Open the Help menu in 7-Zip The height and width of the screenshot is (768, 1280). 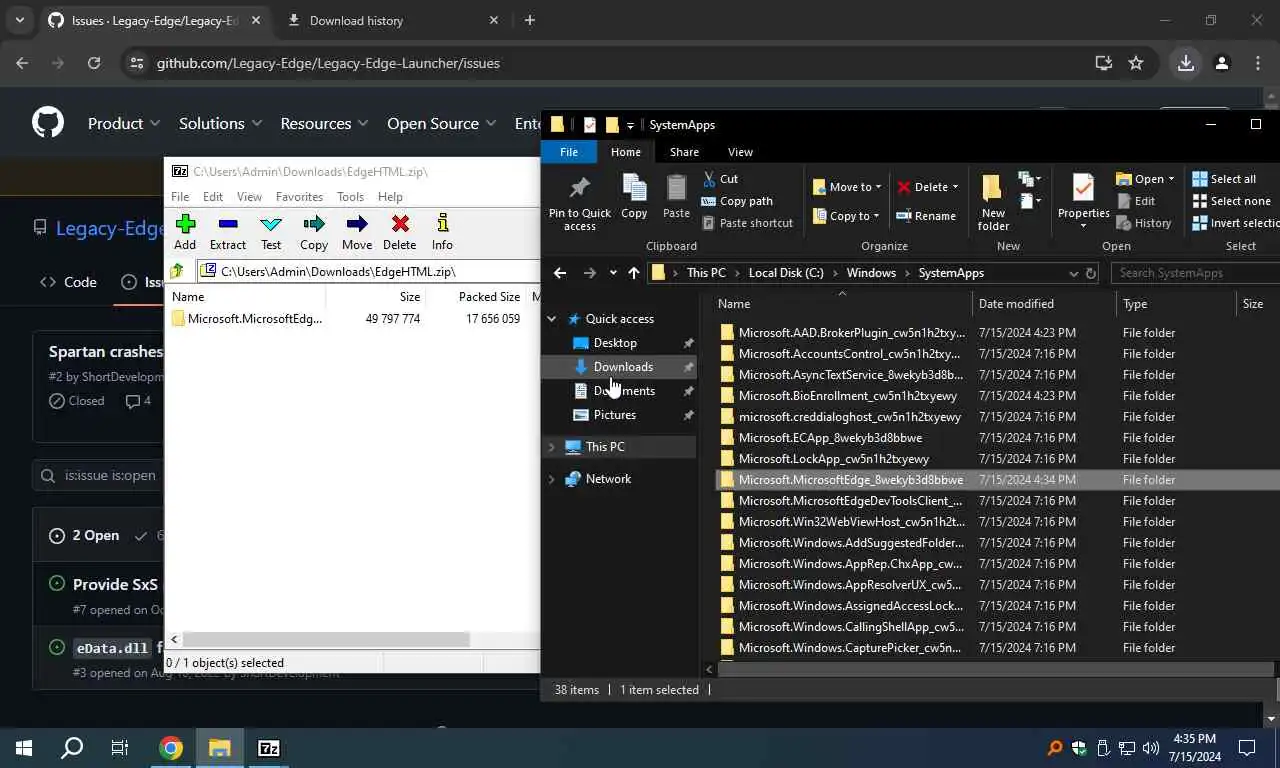[x=390, y=197]
